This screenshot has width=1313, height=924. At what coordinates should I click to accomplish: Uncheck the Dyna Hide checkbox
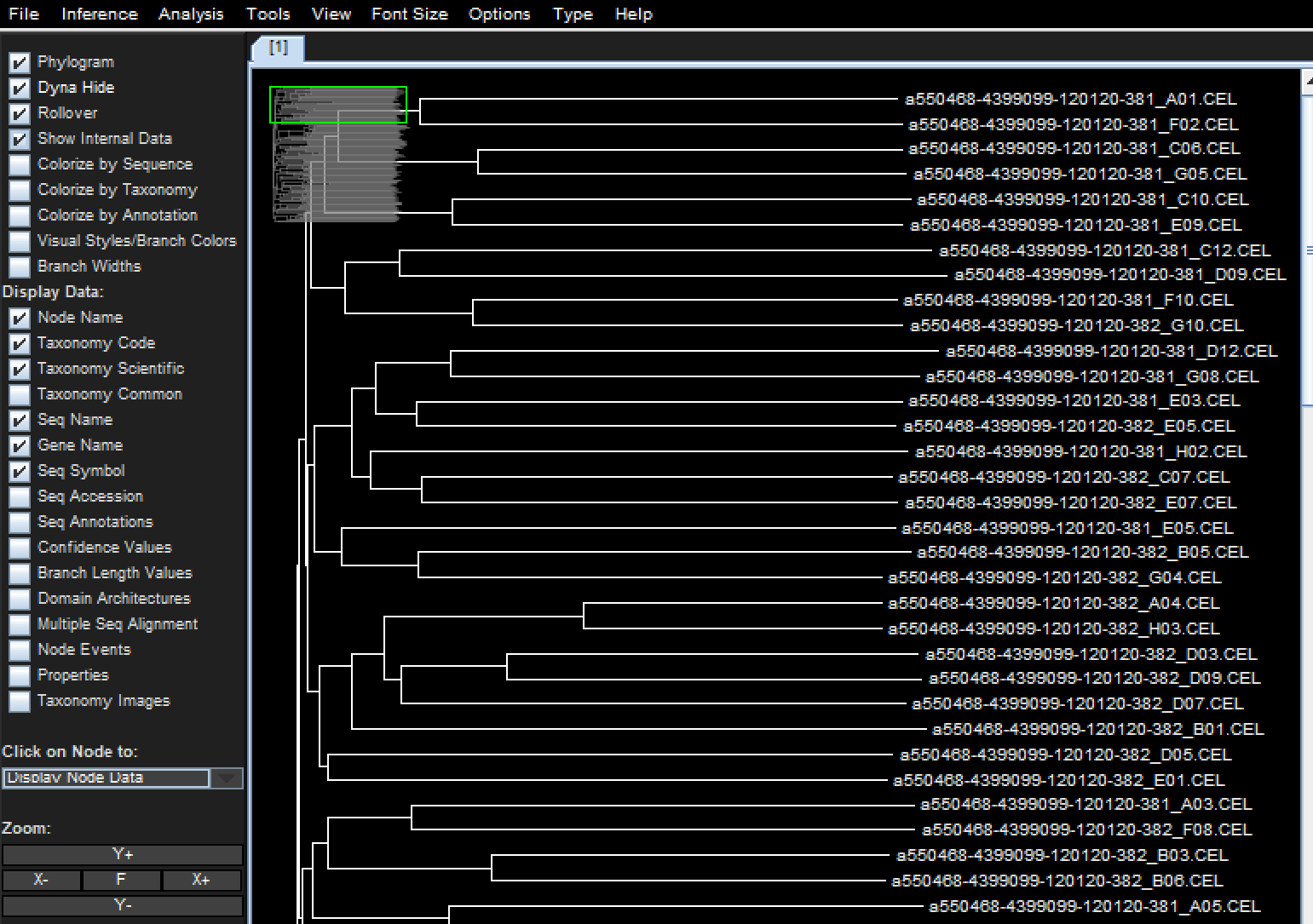[20, 88]
